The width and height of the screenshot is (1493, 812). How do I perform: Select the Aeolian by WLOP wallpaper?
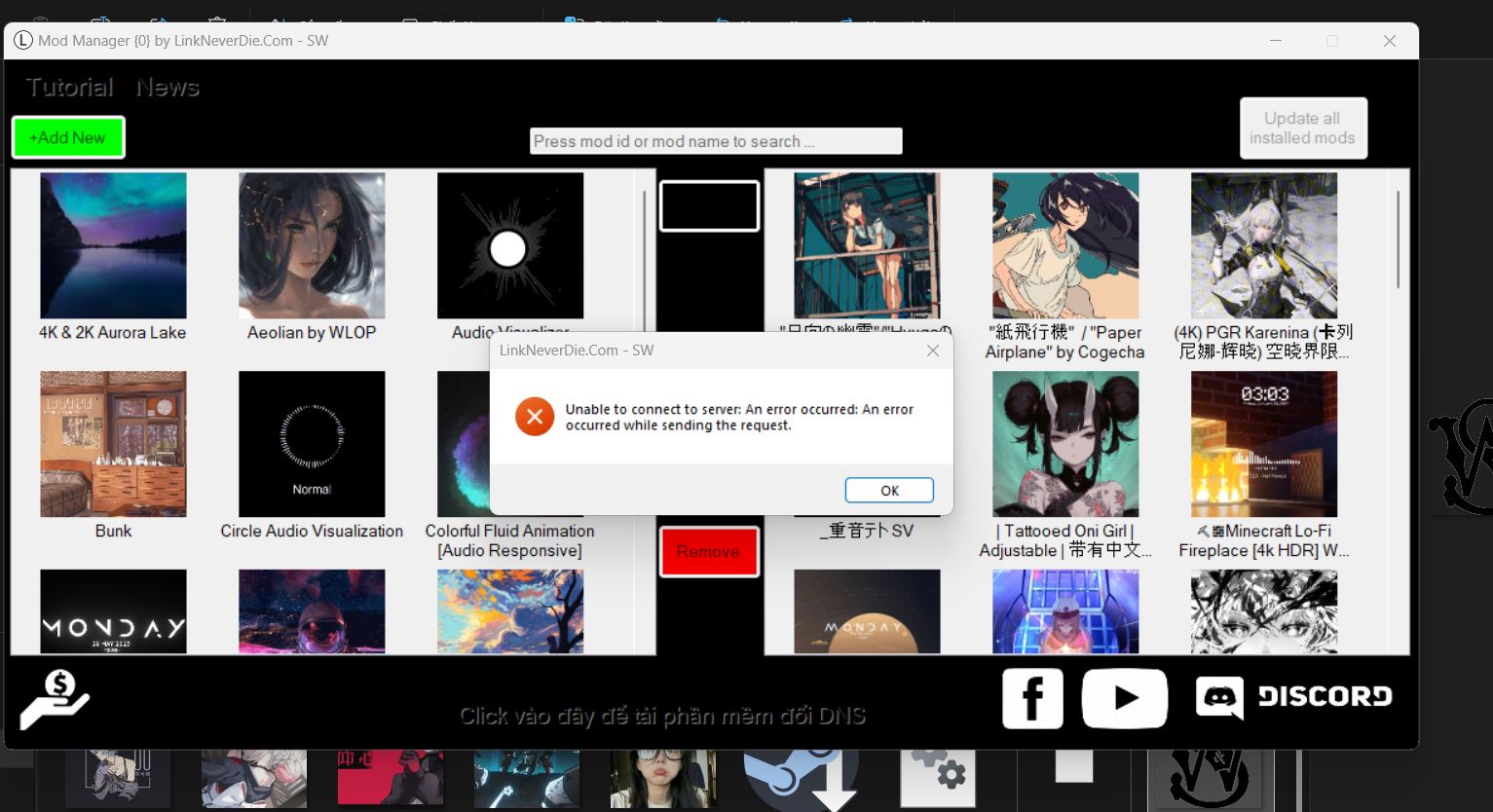point(312,245)
